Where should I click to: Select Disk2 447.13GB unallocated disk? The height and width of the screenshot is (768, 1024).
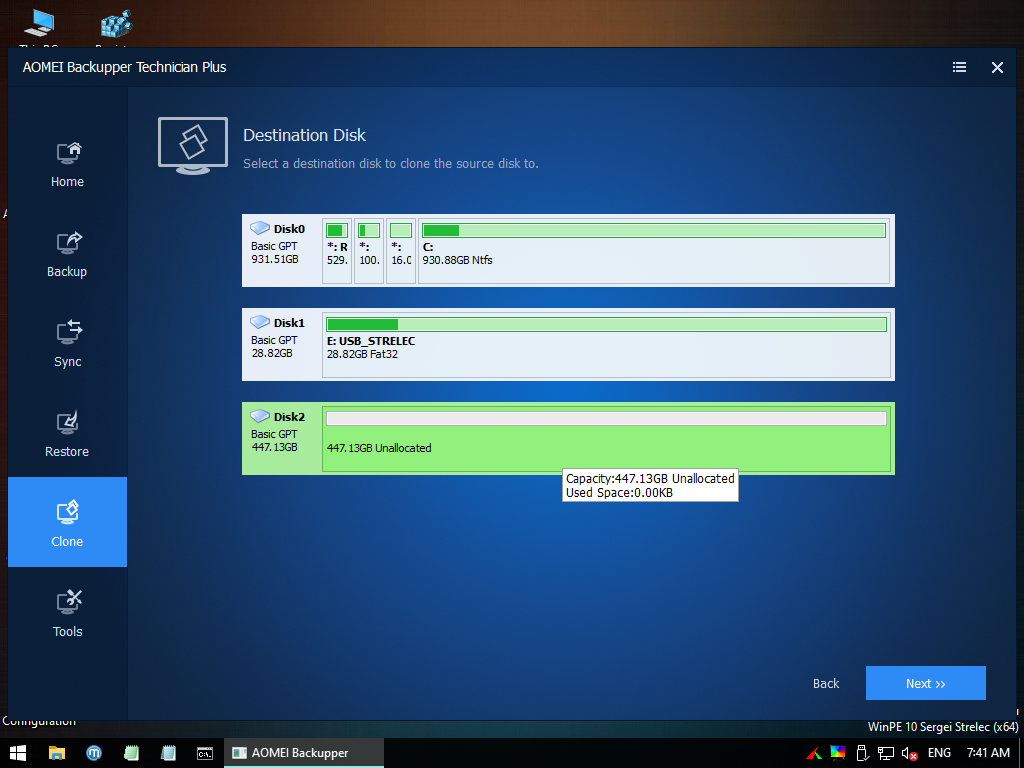click(x=568, y=438)
